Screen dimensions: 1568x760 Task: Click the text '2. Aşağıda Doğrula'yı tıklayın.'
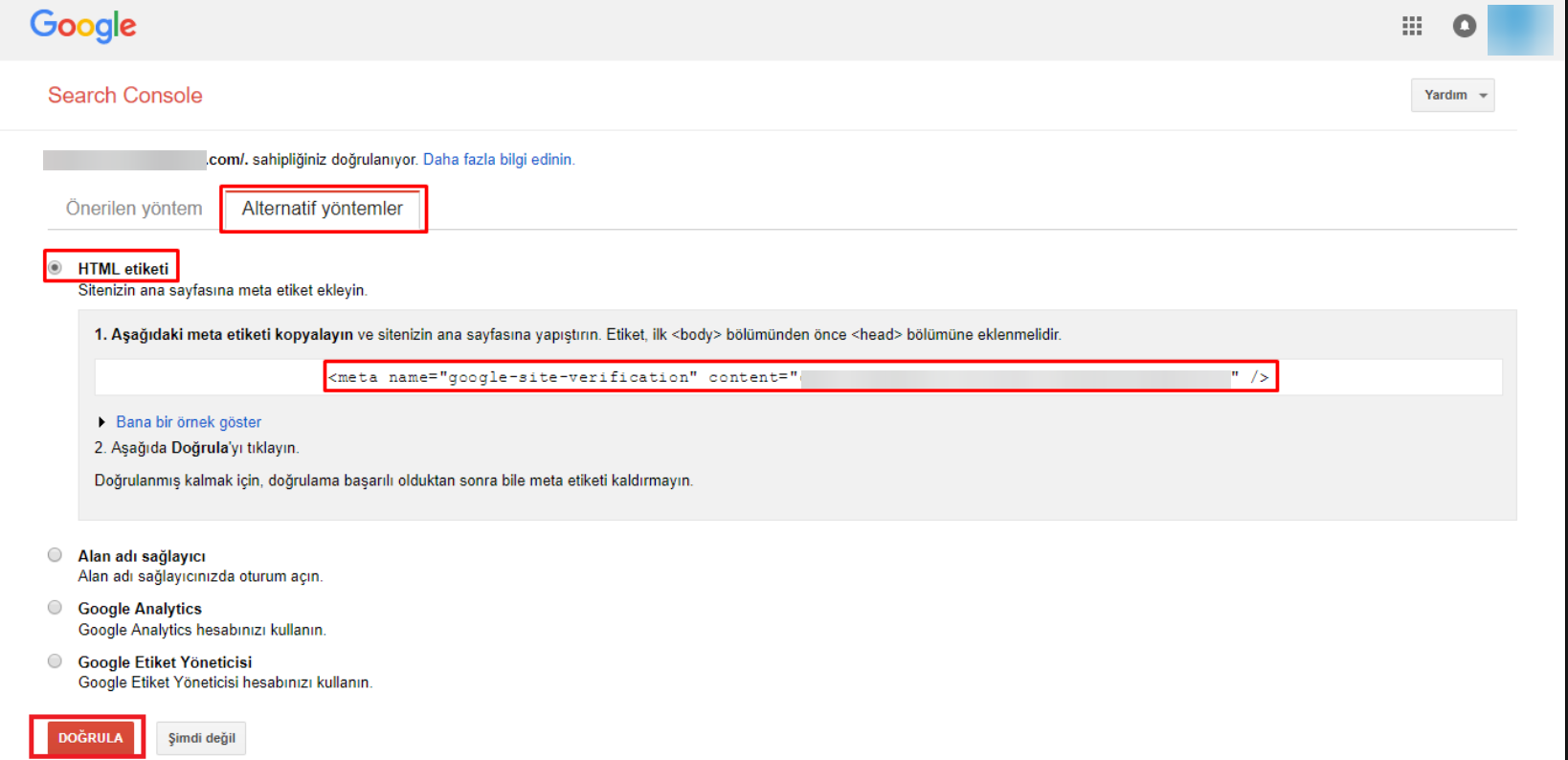click(196, 448)
